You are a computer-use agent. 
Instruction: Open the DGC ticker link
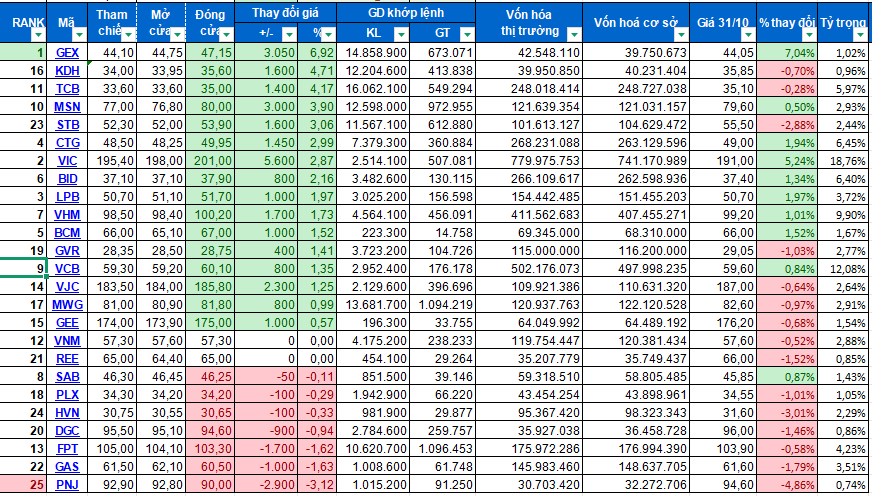(x=68, y=431)
